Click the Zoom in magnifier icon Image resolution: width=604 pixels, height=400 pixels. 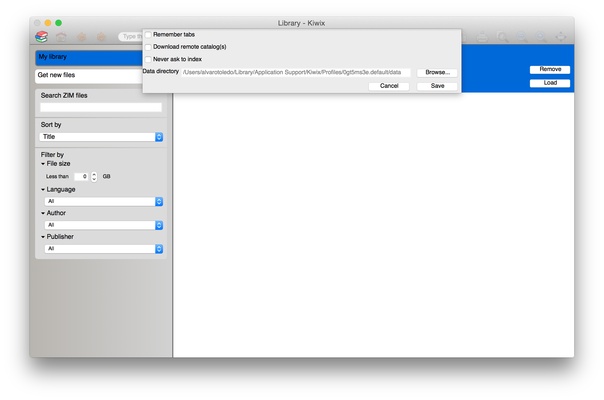[x=541, y=37]
